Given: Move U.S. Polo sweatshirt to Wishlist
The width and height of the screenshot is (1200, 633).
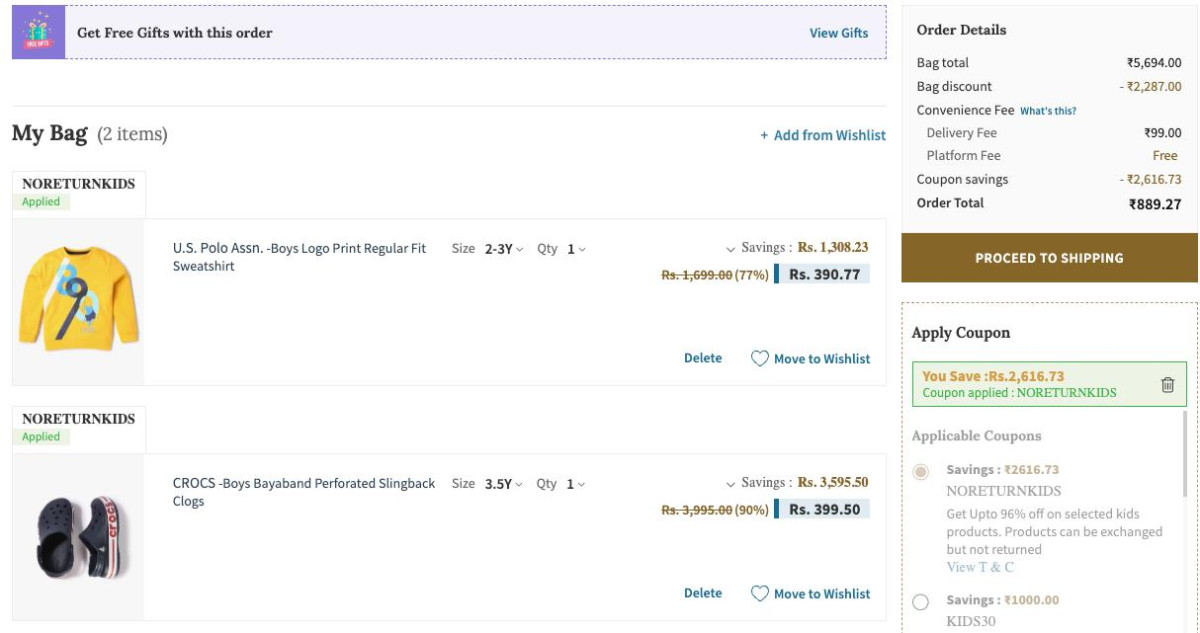Looking at the screenshot, I should 822,359.
